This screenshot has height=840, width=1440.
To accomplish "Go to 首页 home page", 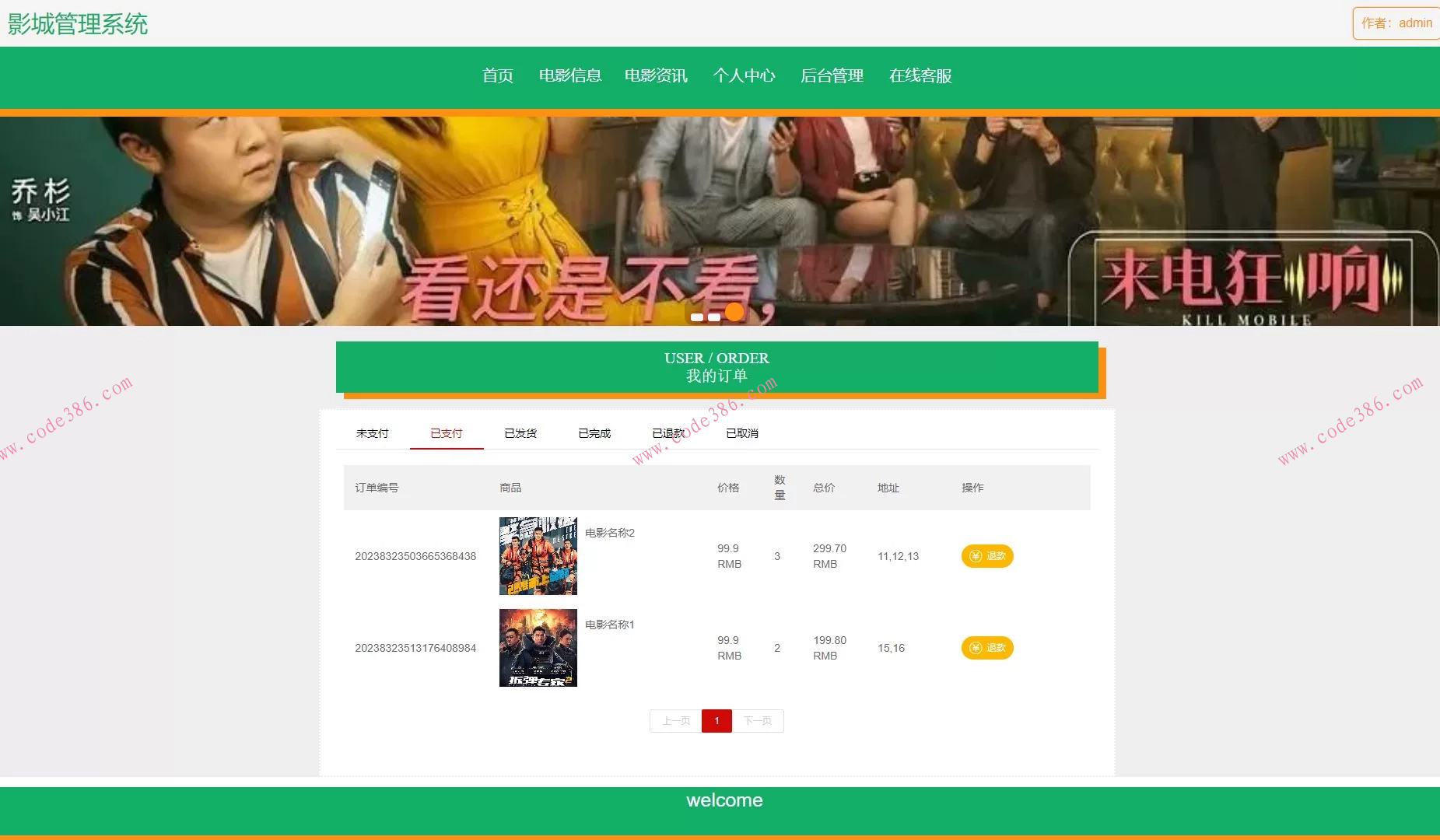I will click(x=497, y=75).
